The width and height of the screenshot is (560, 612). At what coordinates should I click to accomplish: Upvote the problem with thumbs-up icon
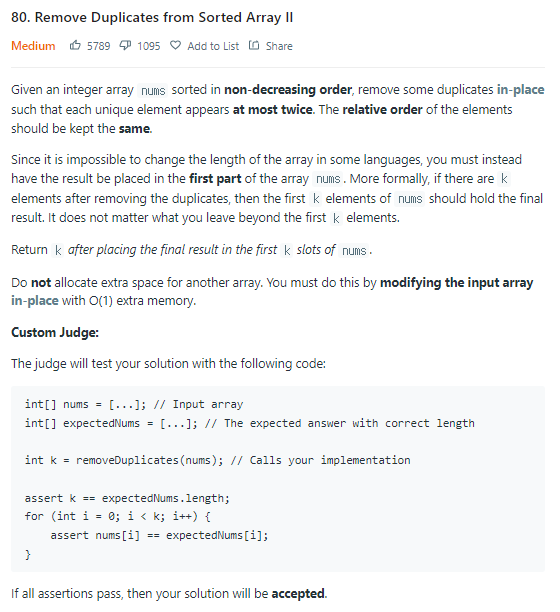pos(75,46)
